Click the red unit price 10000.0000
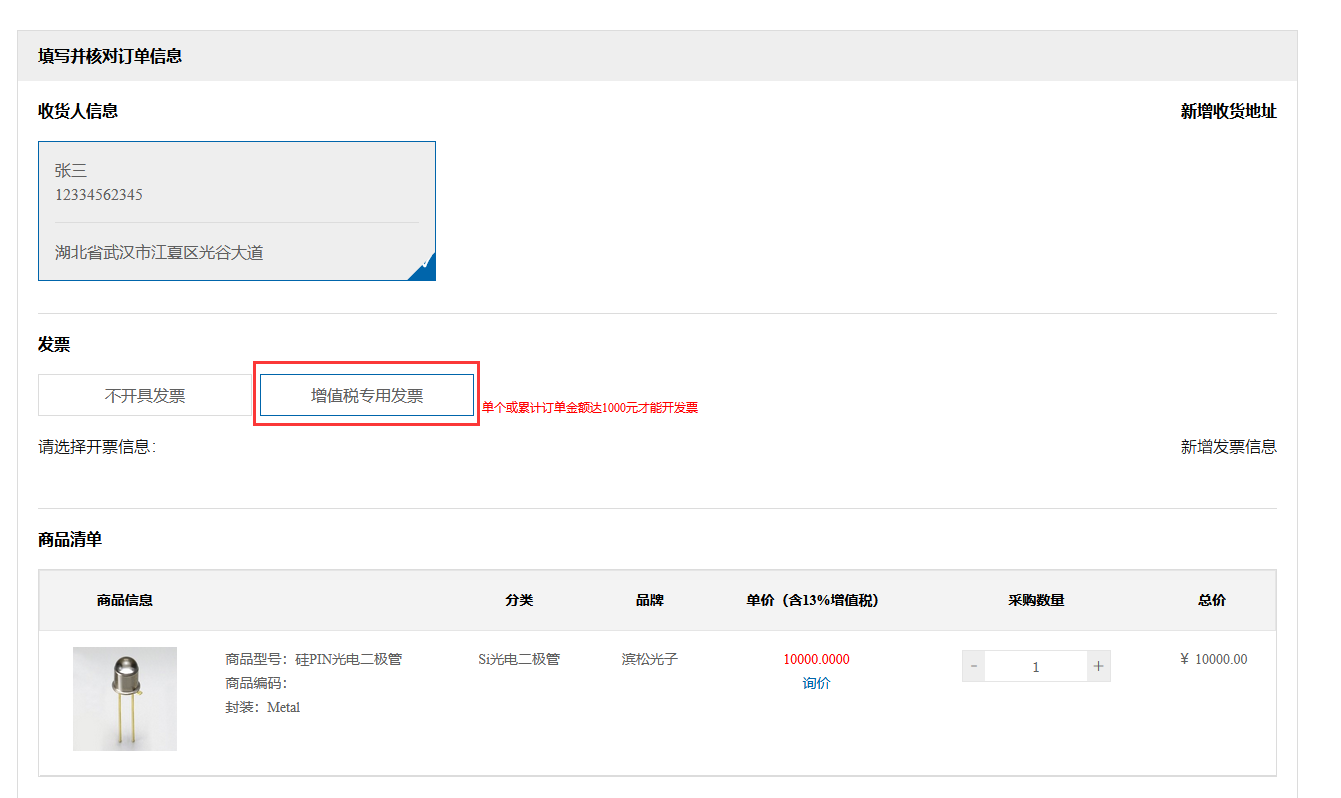 [x=816, y=659]
